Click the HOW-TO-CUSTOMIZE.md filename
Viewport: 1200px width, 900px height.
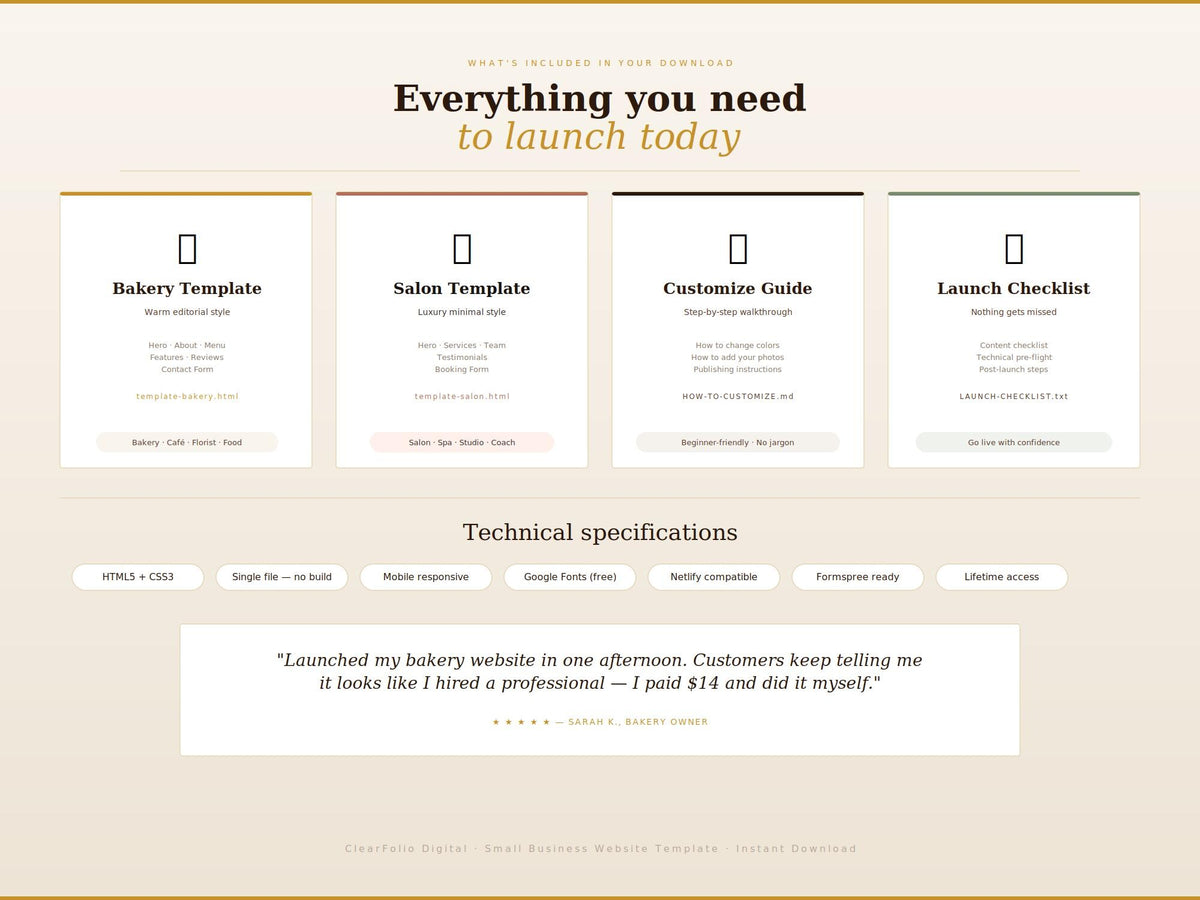pyautogui.click(x=738, y=397)
